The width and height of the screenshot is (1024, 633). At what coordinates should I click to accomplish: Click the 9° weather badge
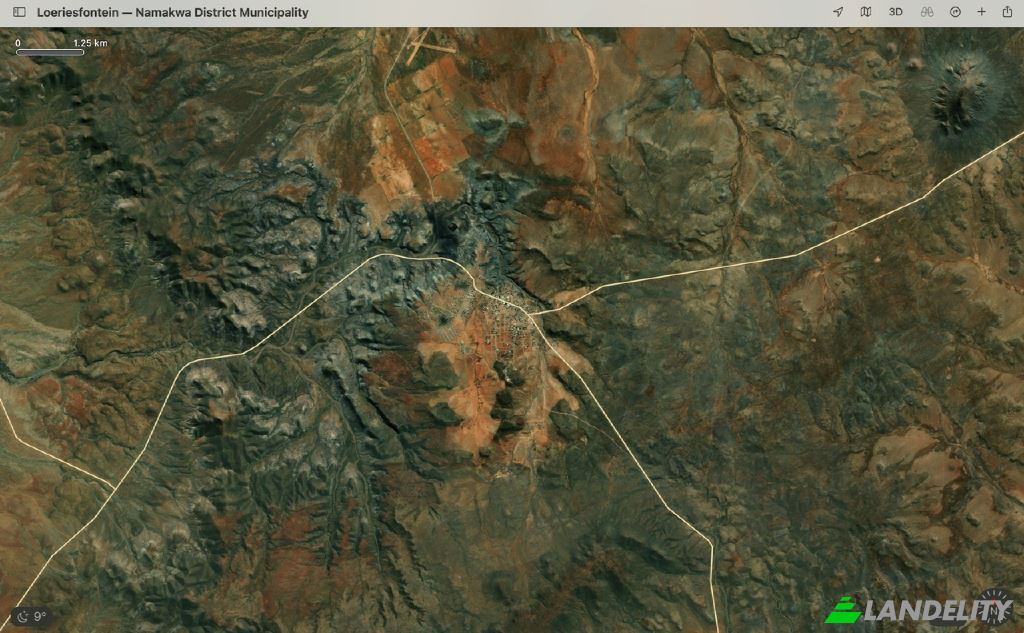[33, 617]
